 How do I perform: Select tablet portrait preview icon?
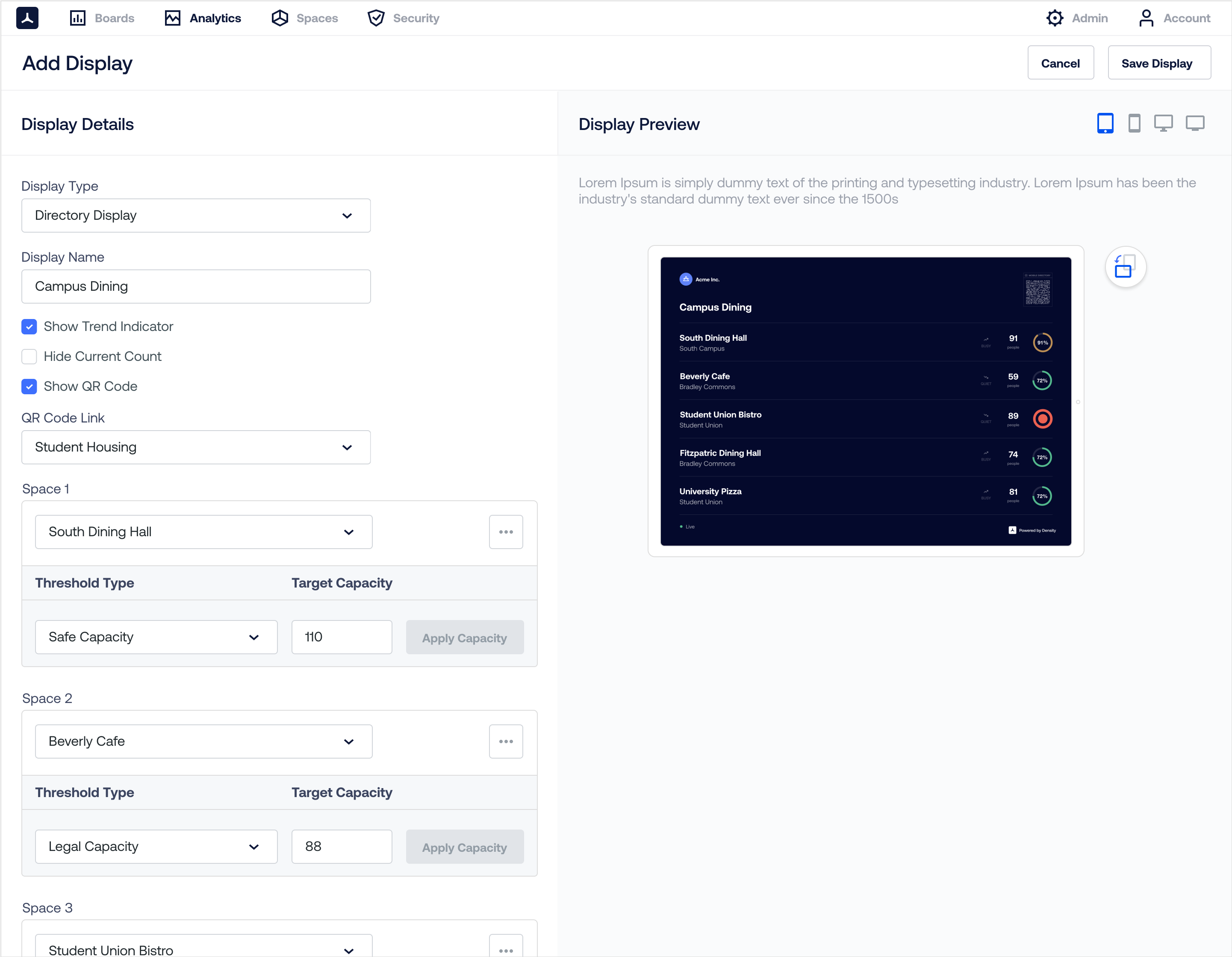(1105, 123)
